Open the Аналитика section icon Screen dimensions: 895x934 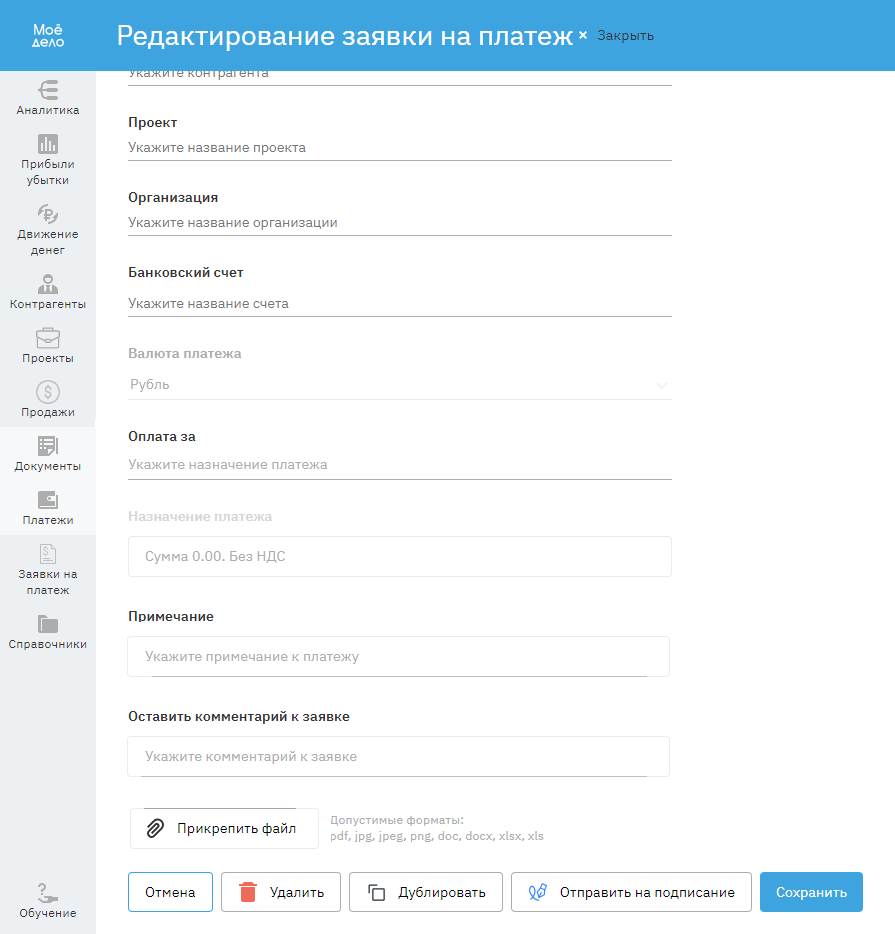pyautogui.click(x=48, y=89)
